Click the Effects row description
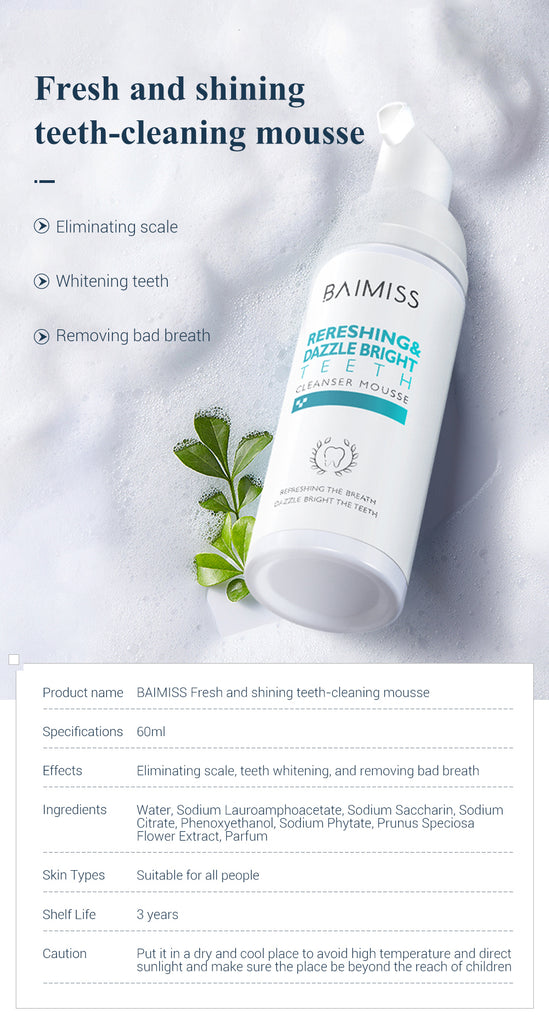The height and width of the screenshot is (1024, 549). 307,771
